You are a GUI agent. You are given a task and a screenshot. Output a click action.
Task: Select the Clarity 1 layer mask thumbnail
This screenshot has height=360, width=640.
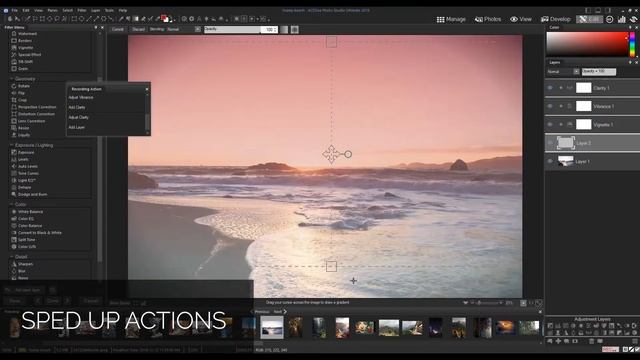[583, 88]
